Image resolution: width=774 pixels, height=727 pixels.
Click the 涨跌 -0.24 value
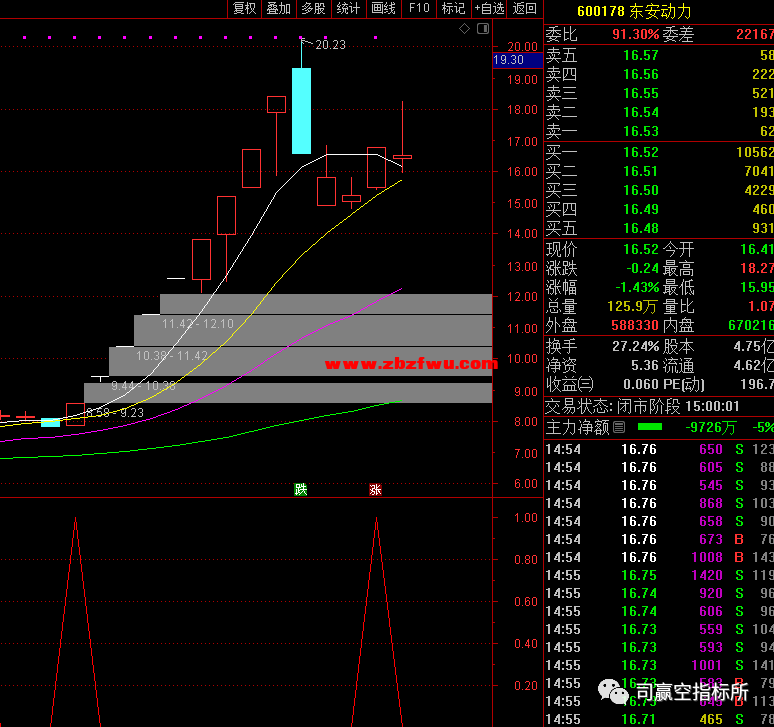point(643,268)
